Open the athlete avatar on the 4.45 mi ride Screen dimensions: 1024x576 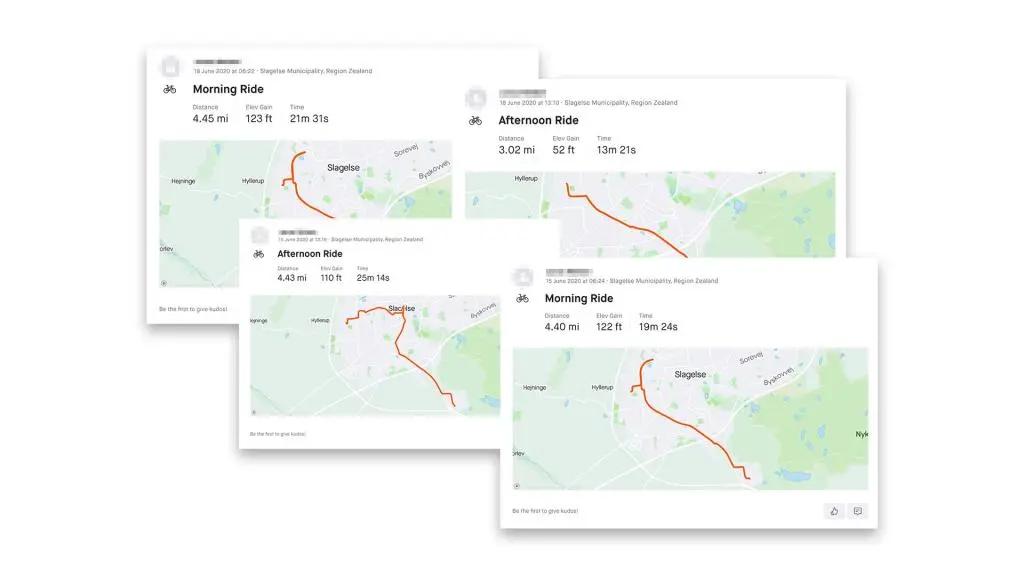pyautogui.click(x=170, y=66)
